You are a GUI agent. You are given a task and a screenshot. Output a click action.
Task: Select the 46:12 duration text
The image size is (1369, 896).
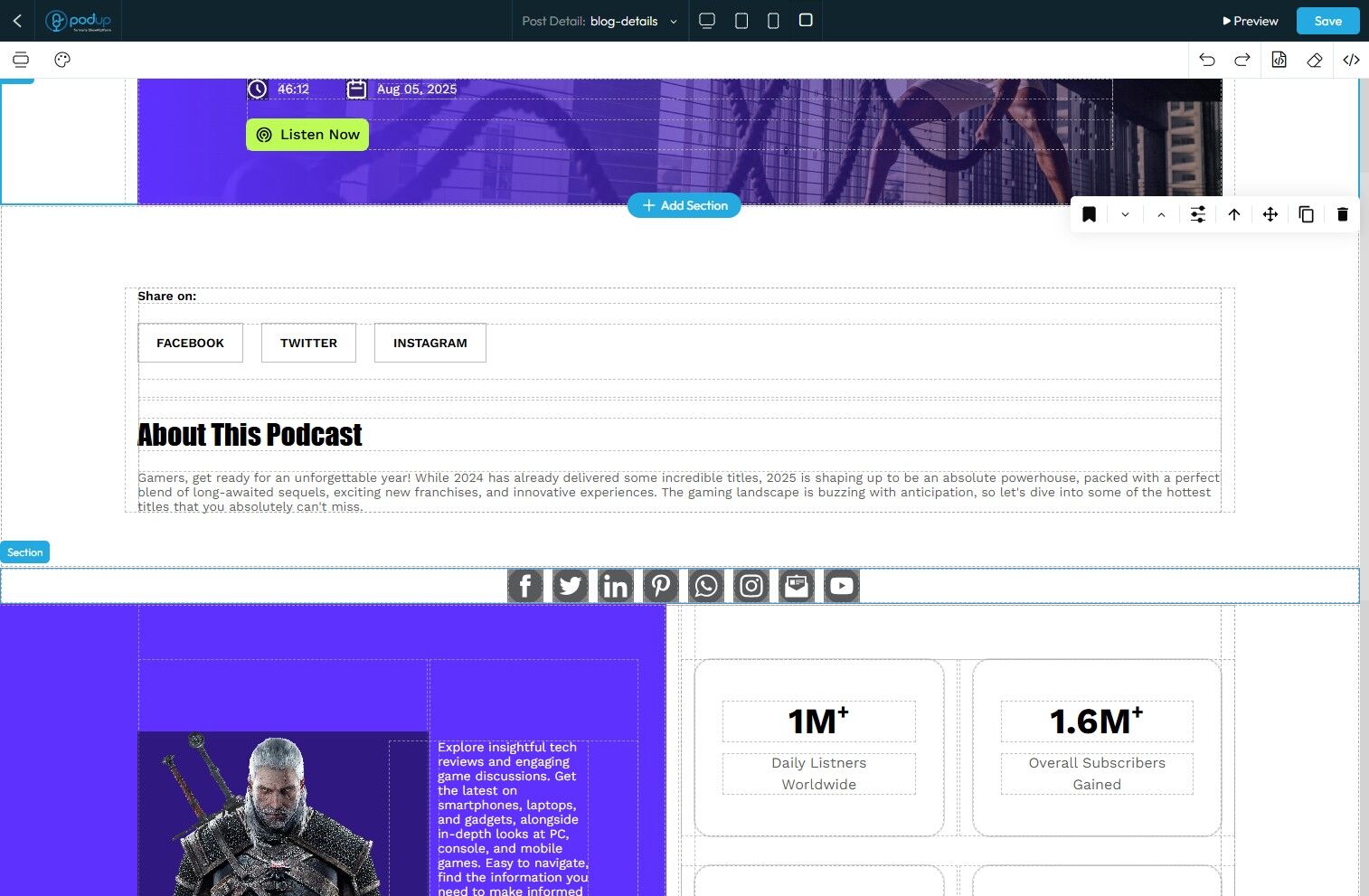(293, 89)
